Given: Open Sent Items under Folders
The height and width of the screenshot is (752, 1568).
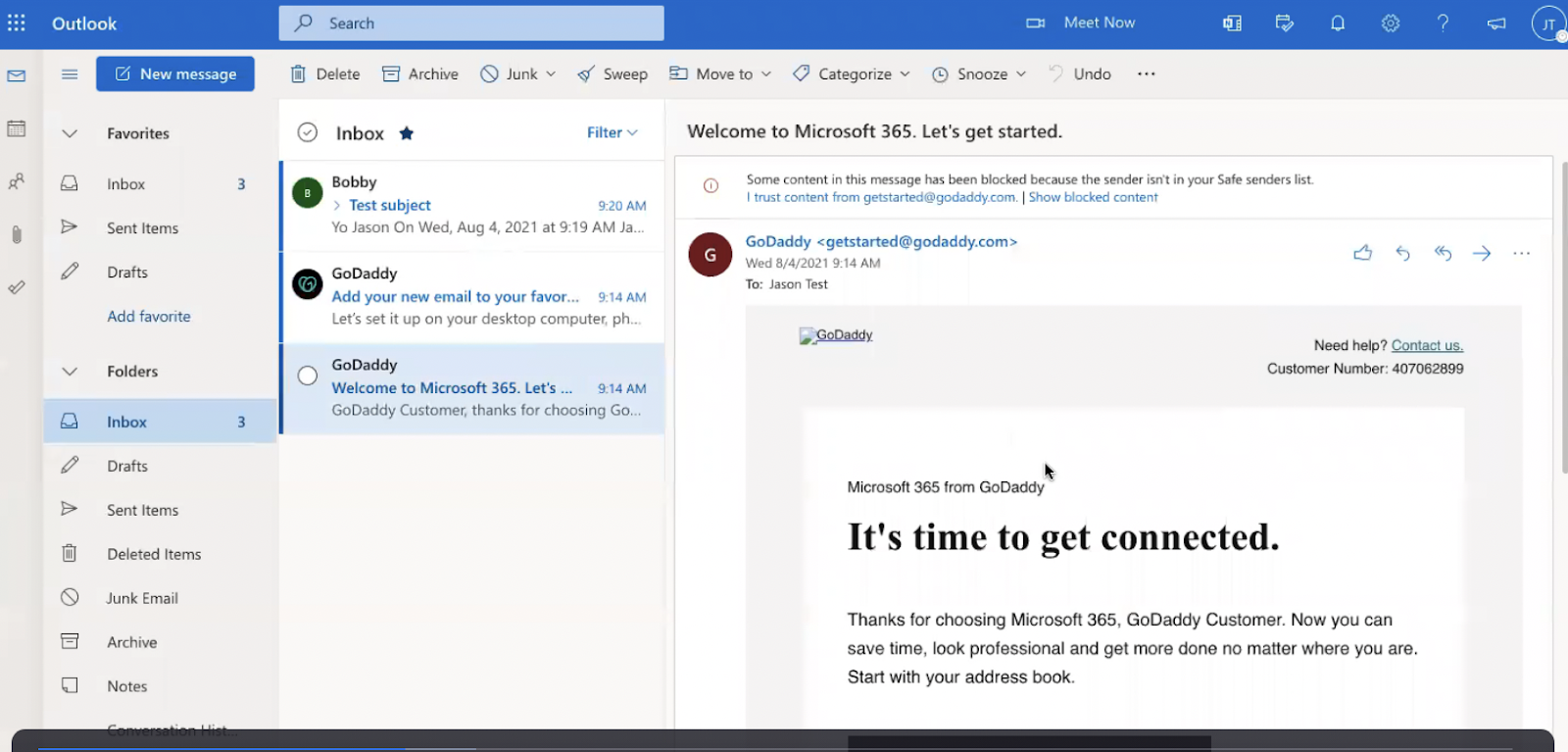Looking at the screenshot, I should click(161, 510).
